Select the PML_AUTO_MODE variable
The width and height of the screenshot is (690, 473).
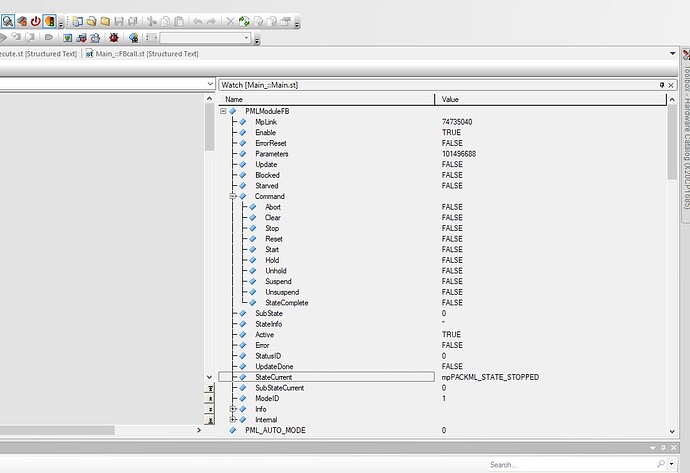[x=275, y=430]
